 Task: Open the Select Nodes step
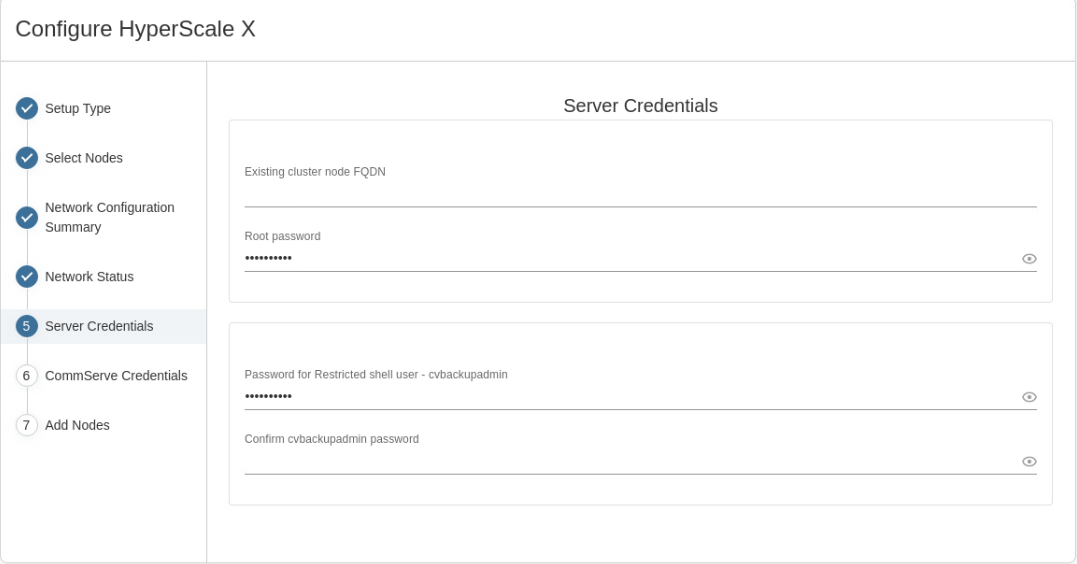tap(84, 158)
